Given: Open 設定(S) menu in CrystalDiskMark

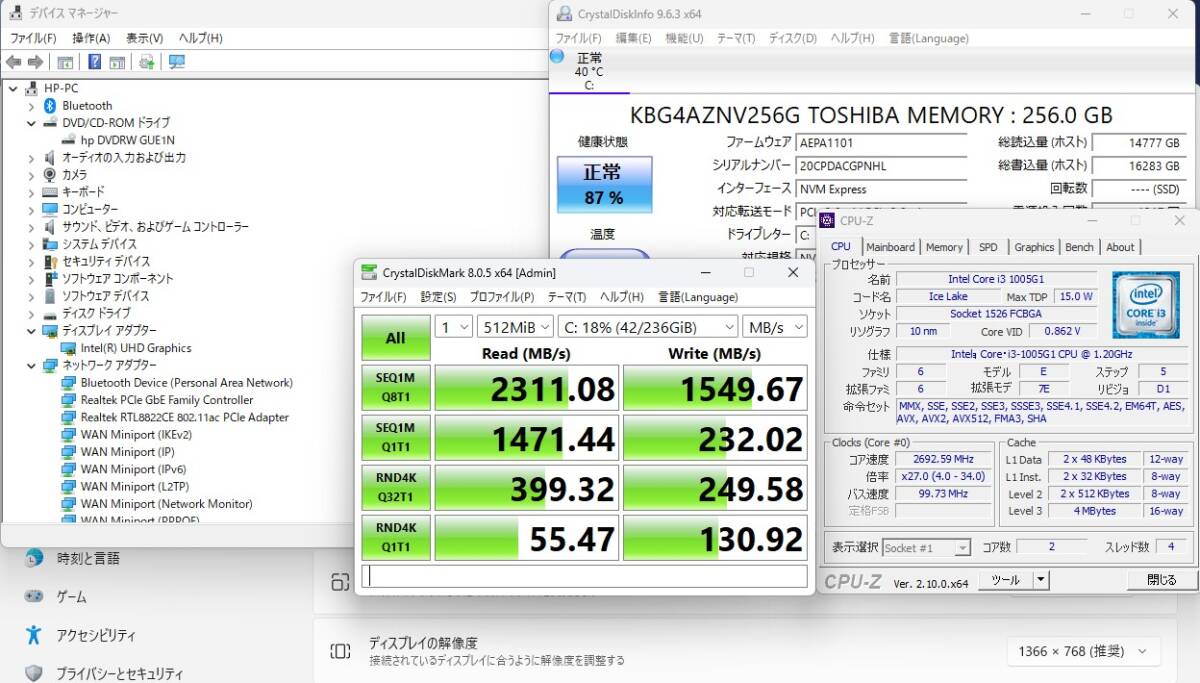Looking at the screenshot, I should (438, 297).
